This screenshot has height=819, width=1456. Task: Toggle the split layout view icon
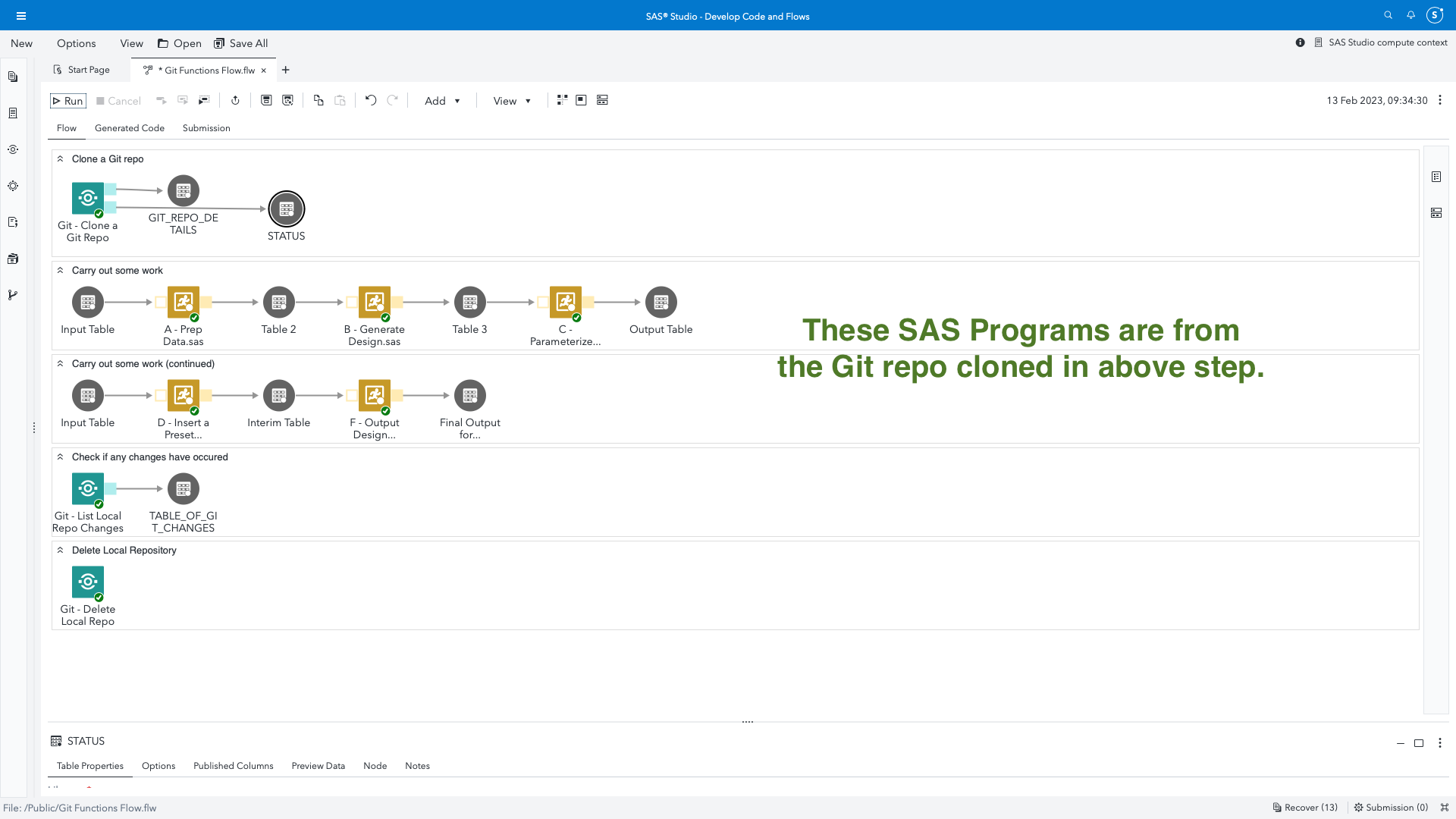coord(602,99)
